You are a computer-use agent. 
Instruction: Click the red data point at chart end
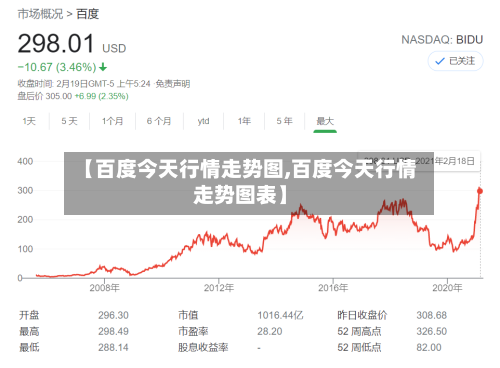coord(480,191)
